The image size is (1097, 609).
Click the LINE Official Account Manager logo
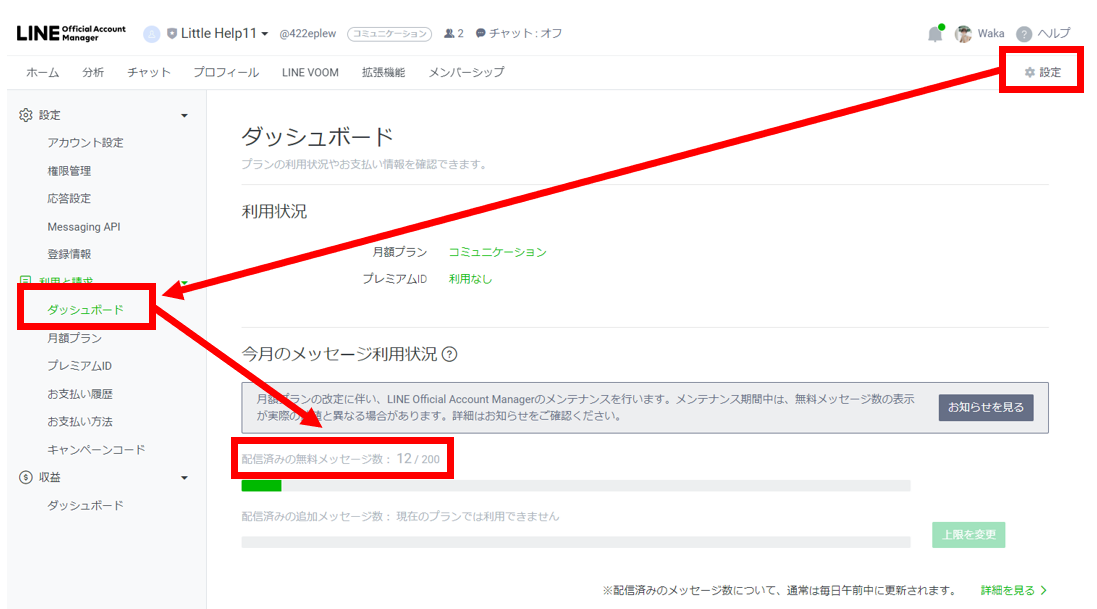point(71,33)
